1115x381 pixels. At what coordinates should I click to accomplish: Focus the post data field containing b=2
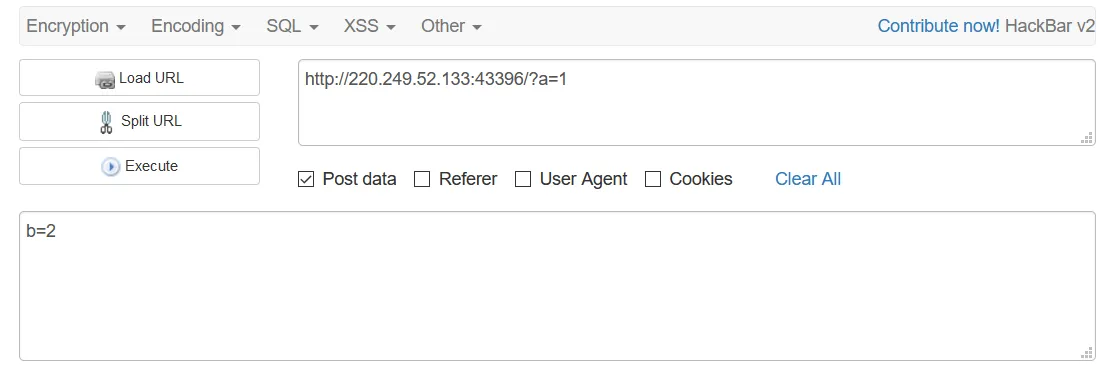[557, 286]
